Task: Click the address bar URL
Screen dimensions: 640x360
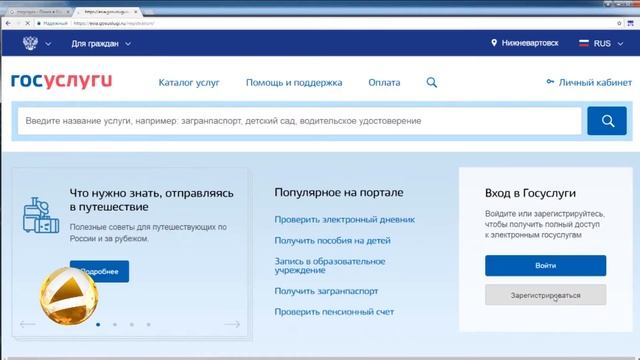Action: pos(114,23)
